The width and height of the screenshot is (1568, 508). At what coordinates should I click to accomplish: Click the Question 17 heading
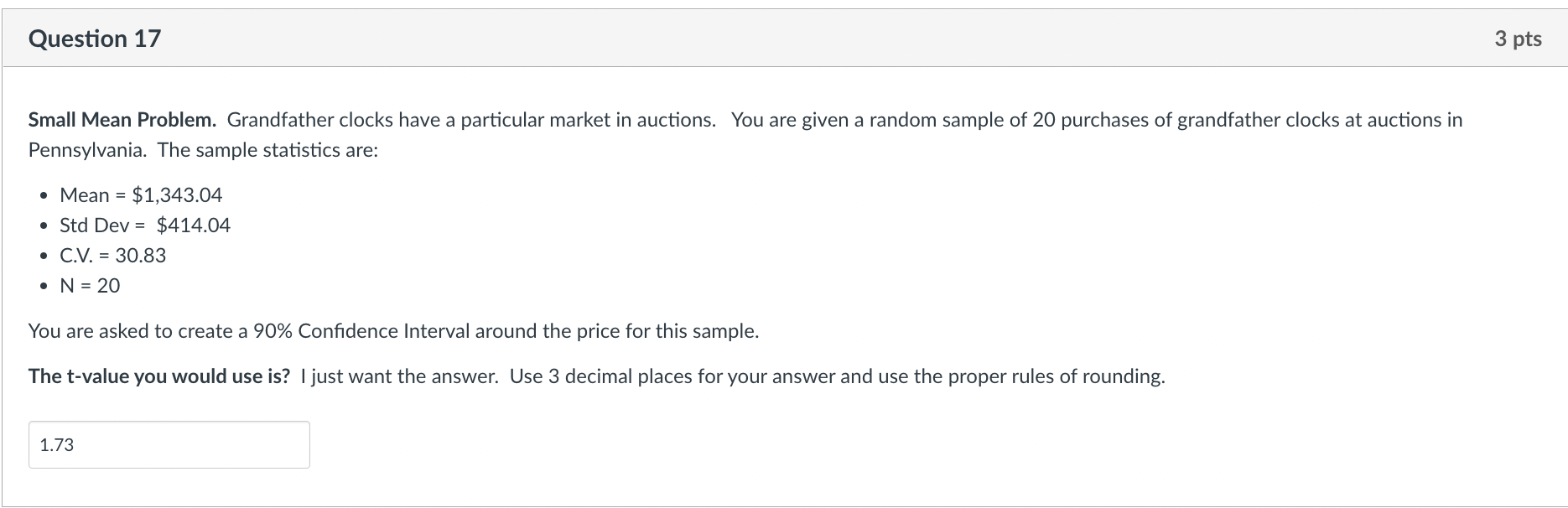[95, 39]
